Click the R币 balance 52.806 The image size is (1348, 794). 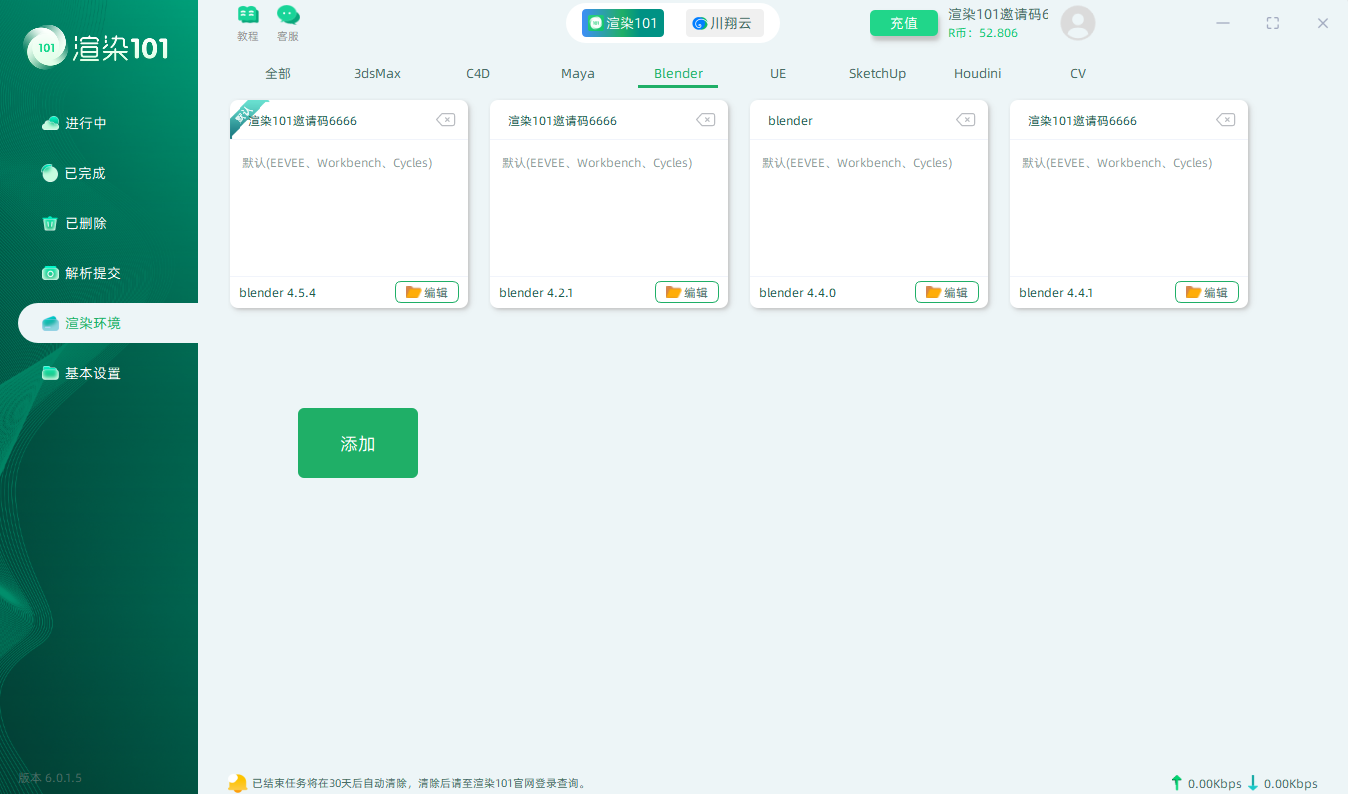(x=983, y=33)
